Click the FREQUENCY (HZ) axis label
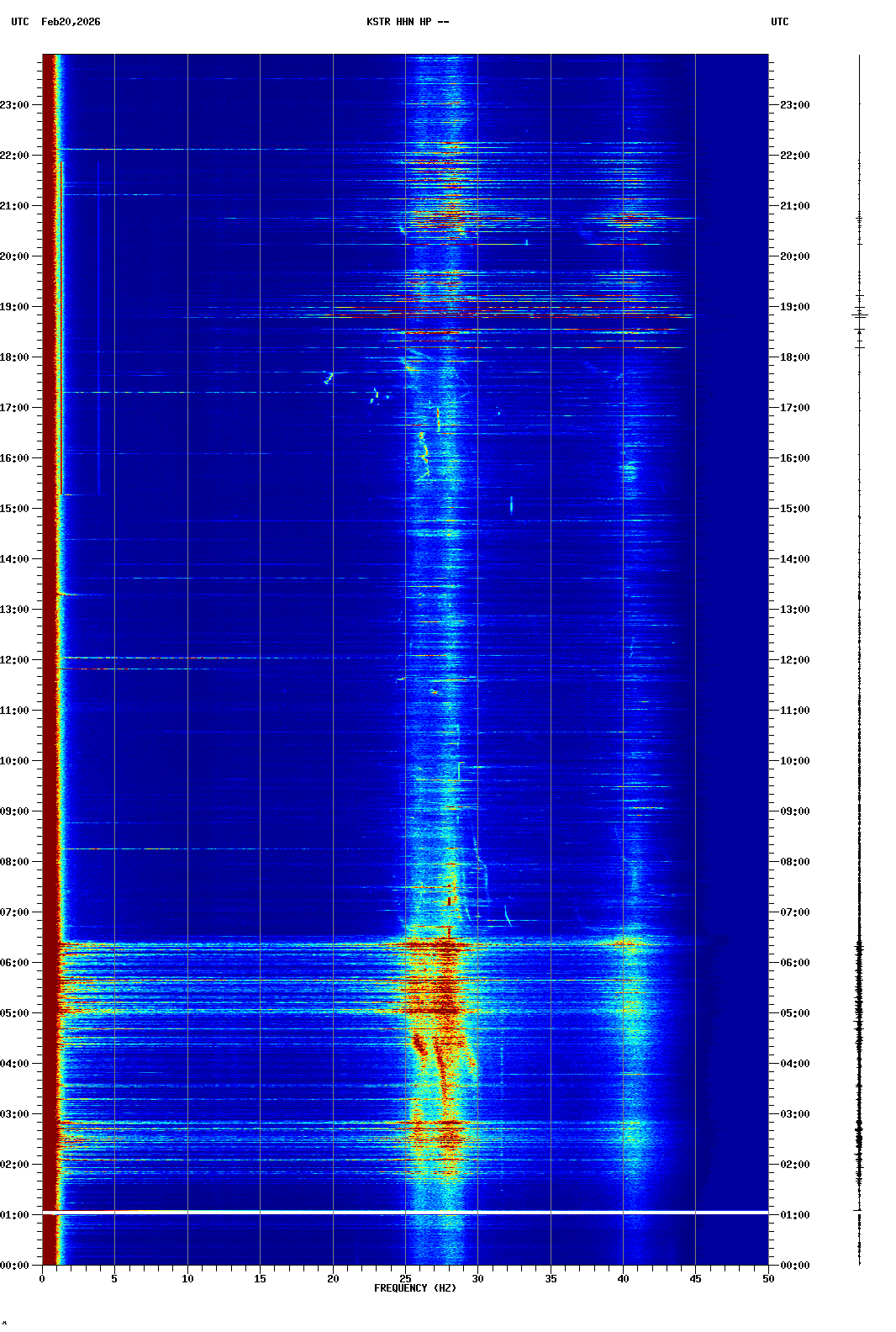 point(415,1288)
